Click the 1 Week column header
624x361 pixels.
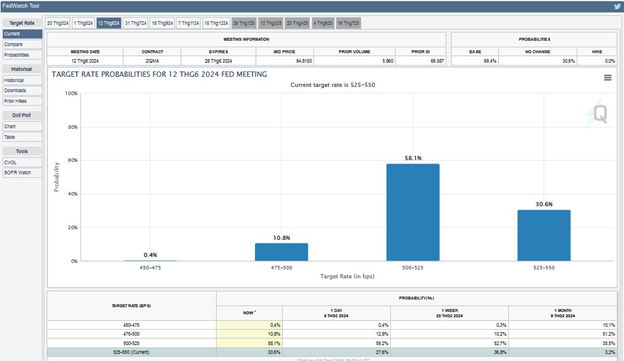pos(449,313)
